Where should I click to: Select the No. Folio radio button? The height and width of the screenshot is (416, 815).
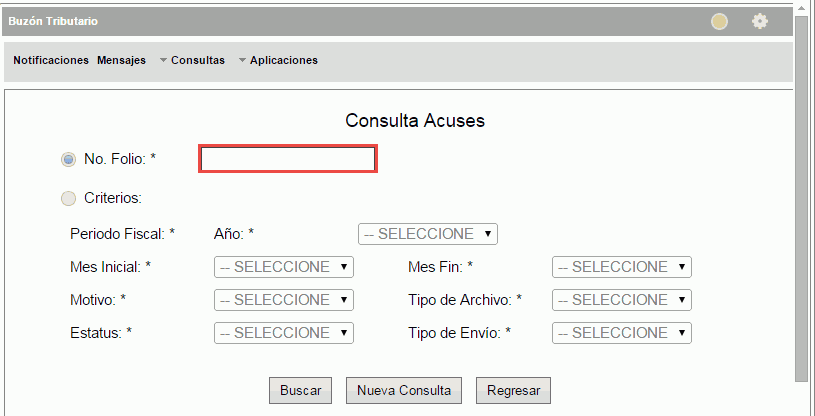click(x=69, y=159)
